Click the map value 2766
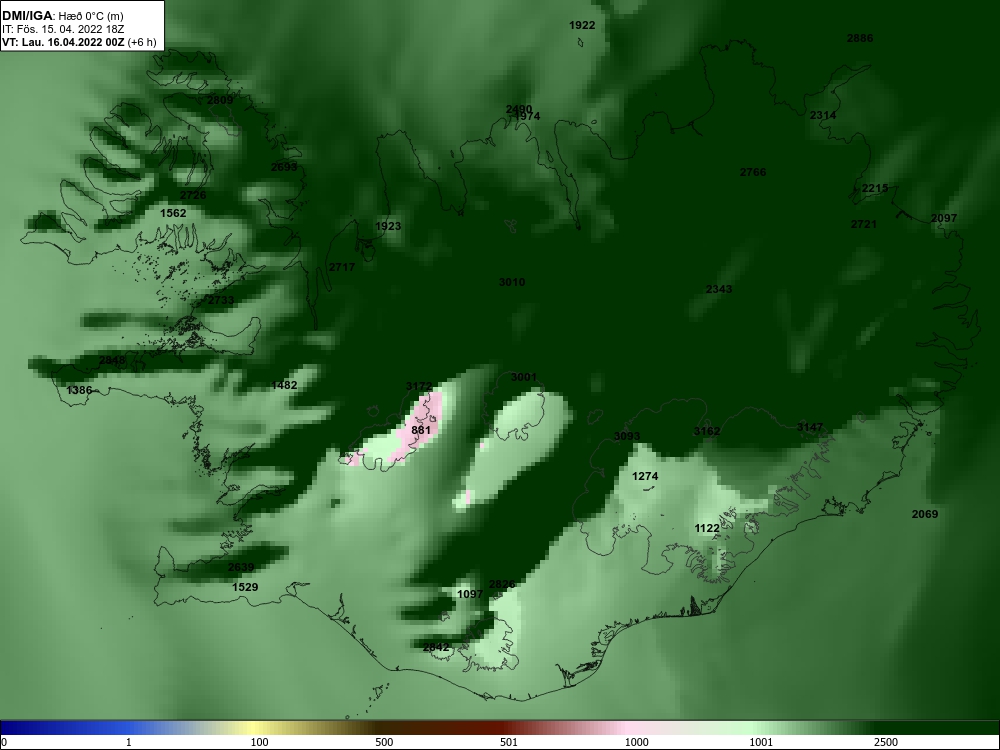1000x750 pixels. click(x=753, y=172)
